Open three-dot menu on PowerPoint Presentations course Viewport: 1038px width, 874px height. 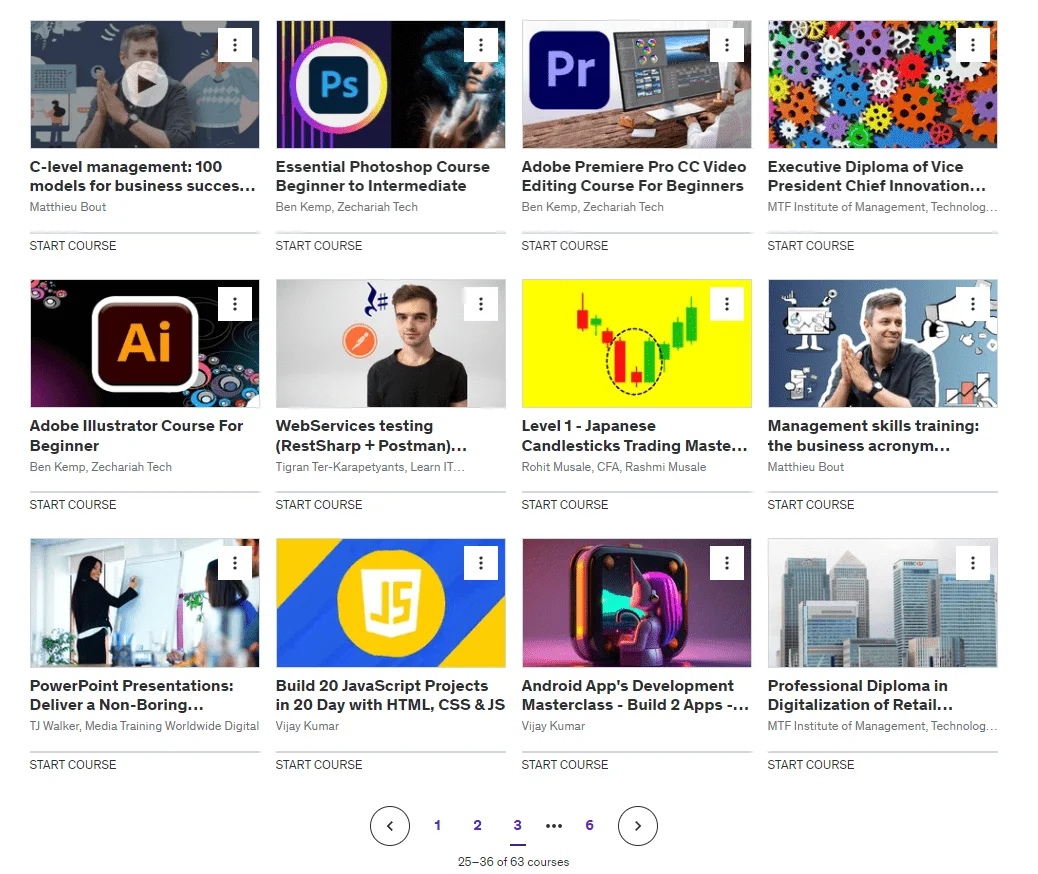234,563
